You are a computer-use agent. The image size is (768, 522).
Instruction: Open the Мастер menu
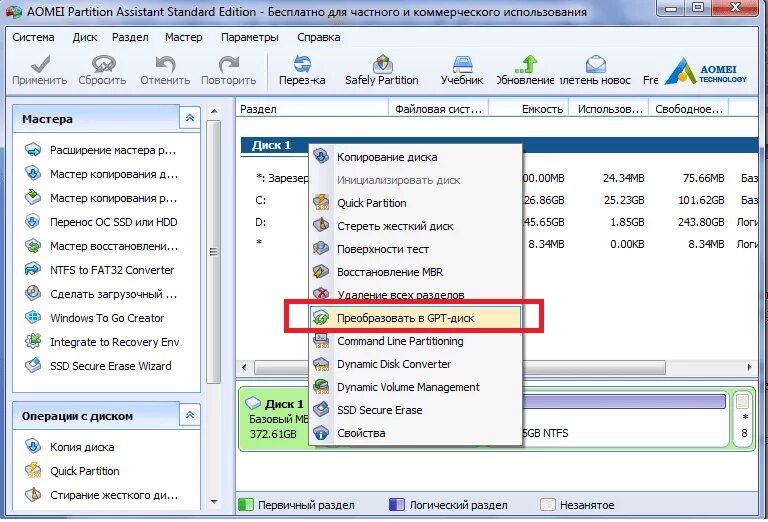tap(184, 37)
